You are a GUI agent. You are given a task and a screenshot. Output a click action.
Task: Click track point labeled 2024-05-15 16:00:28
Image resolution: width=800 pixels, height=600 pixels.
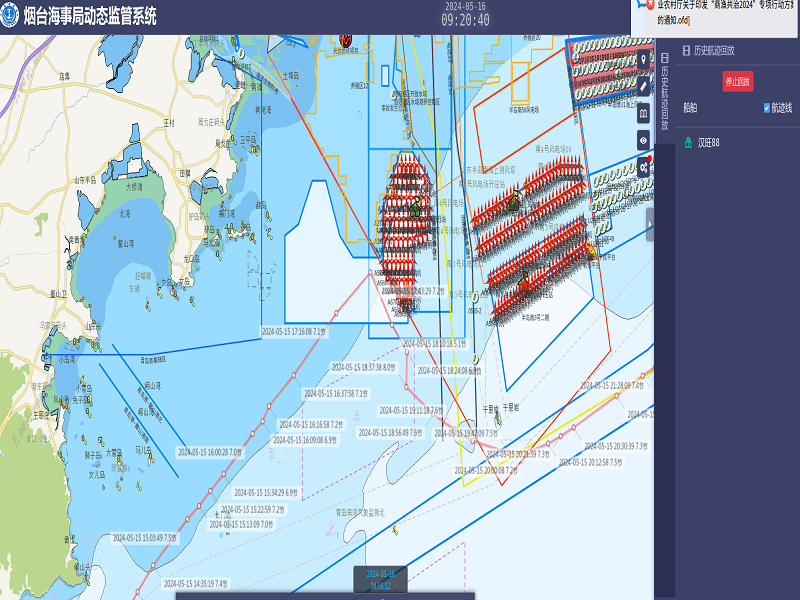tap(209, 452)
